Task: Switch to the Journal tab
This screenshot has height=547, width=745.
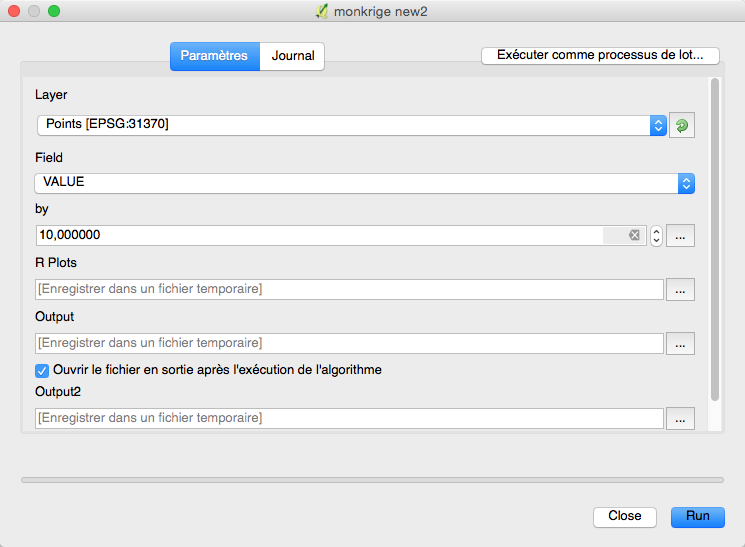Action: click(292, 56)
